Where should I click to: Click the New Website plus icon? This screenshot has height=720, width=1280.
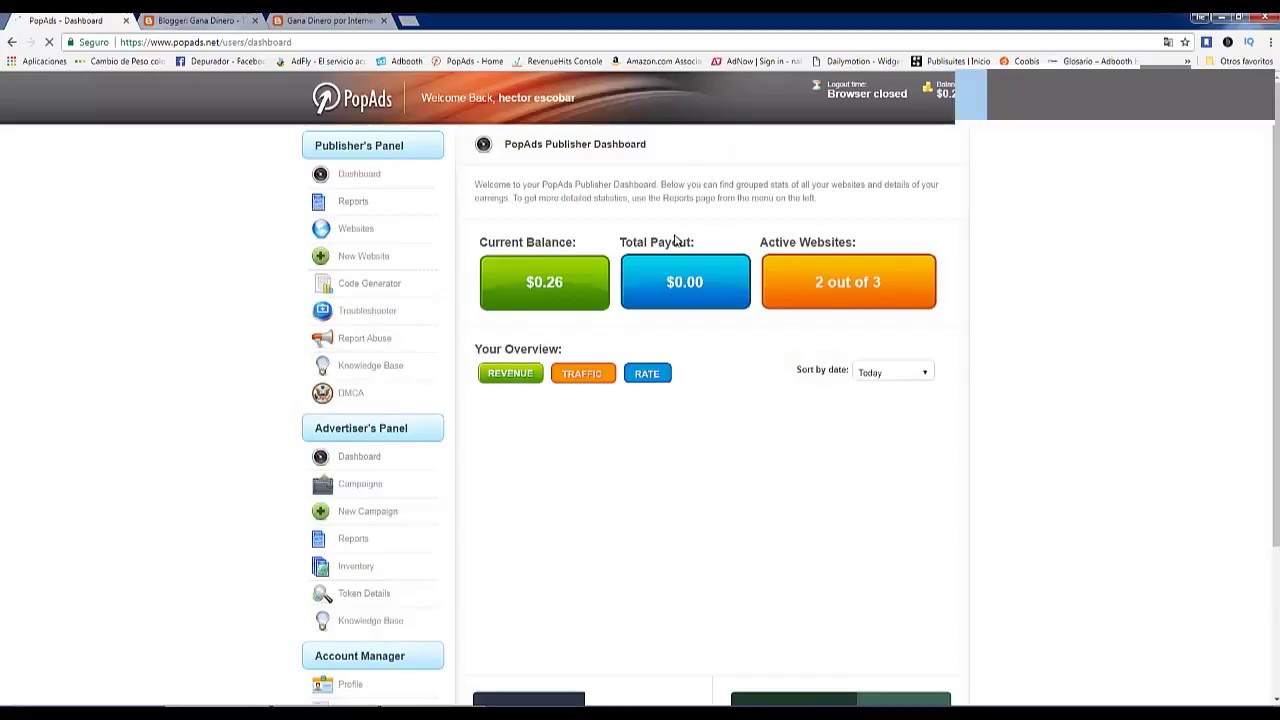pos(321,256)
